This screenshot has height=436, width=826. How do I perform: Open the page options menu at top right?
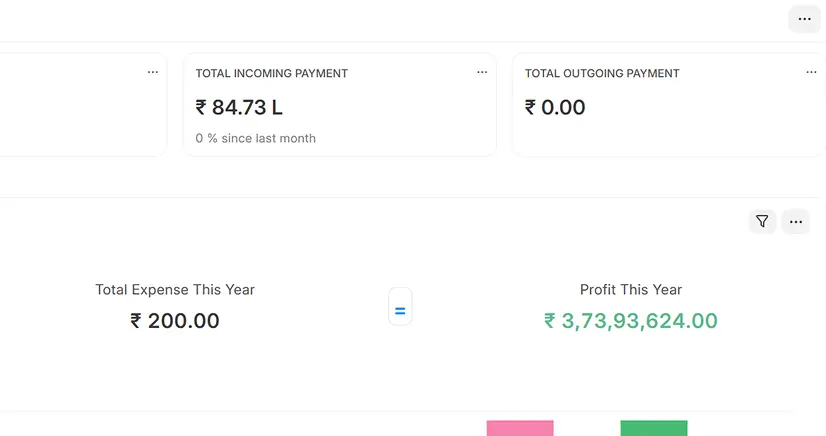(804, 19)
